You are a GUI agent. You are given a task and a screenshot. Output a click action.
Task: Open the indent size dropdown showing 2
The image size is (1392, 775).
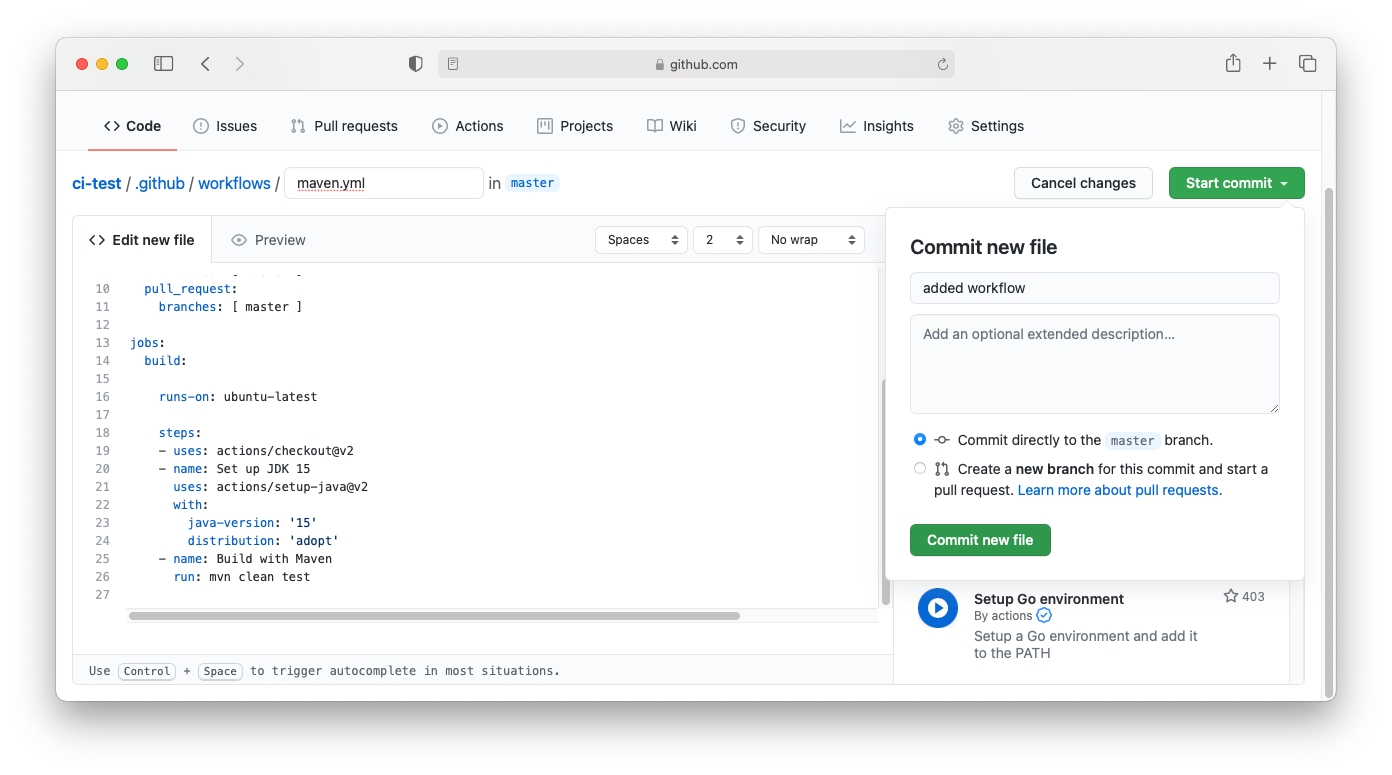point(723,240)
